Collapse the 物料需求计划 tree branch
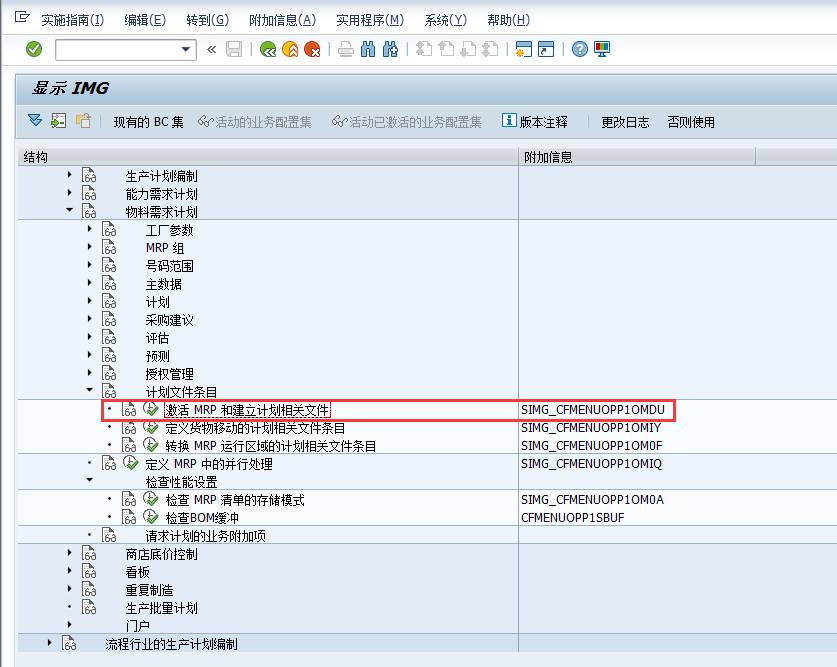Screen dimensions: 837x667 coord(68,210)
